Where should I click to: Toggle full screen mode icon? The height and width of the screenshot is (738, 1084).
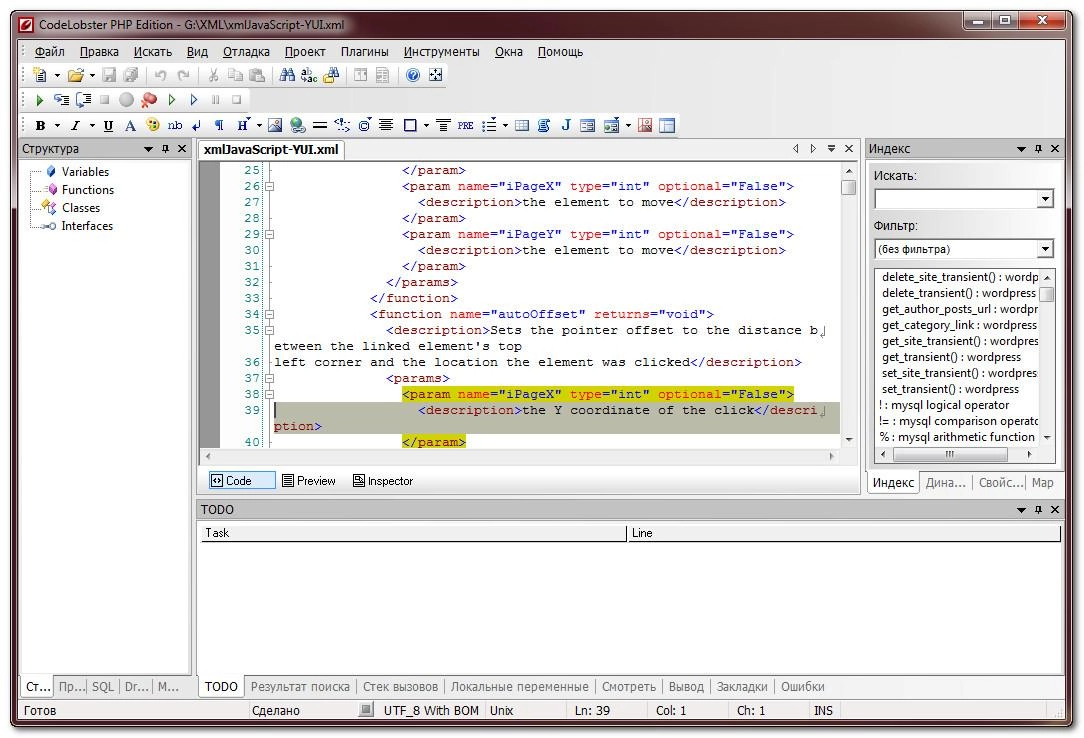click(436, 75)
